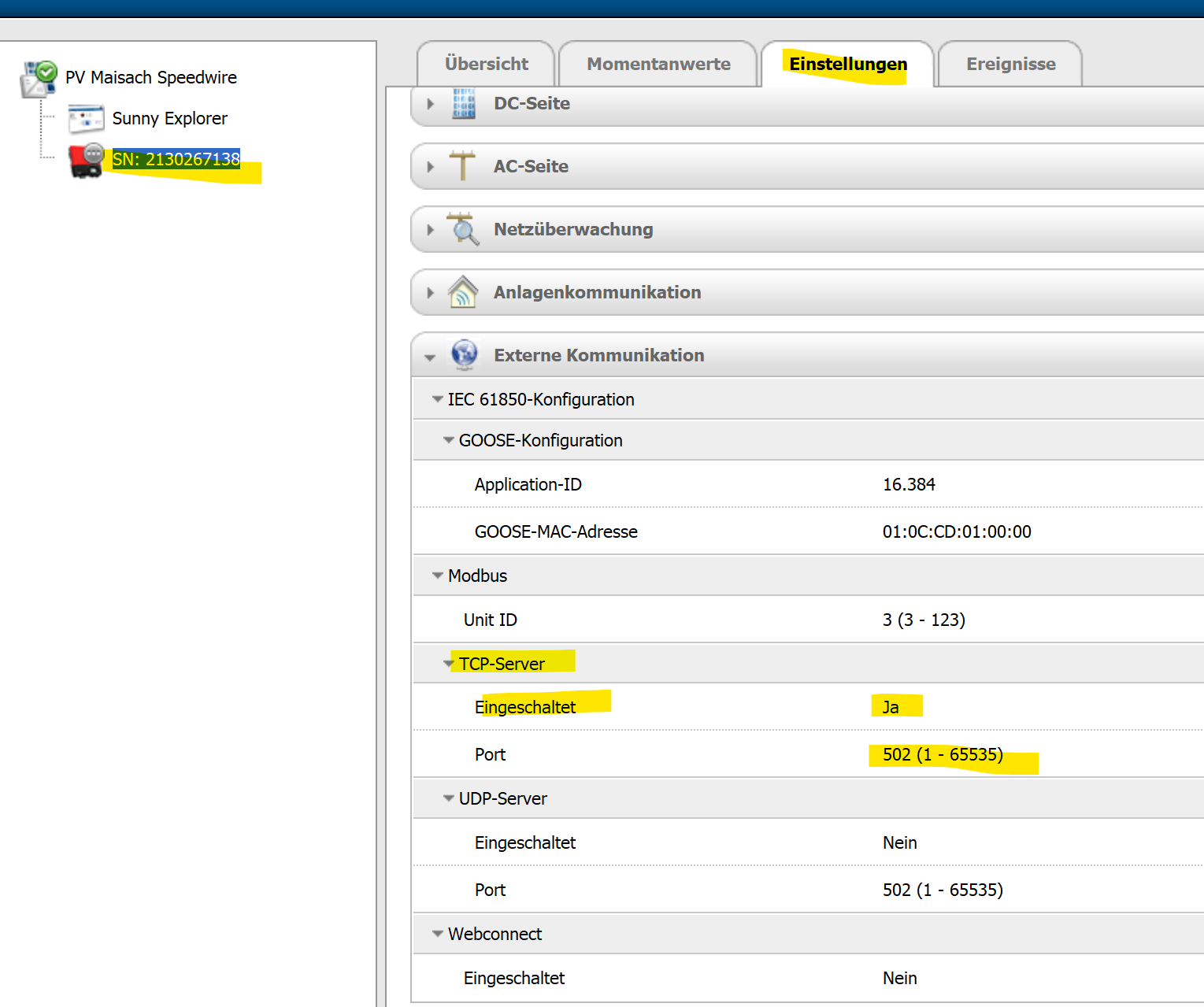Click the PV Maisach Speedwire plant icon
This screenshot has height=1007, width=1204.
[39, 78]
